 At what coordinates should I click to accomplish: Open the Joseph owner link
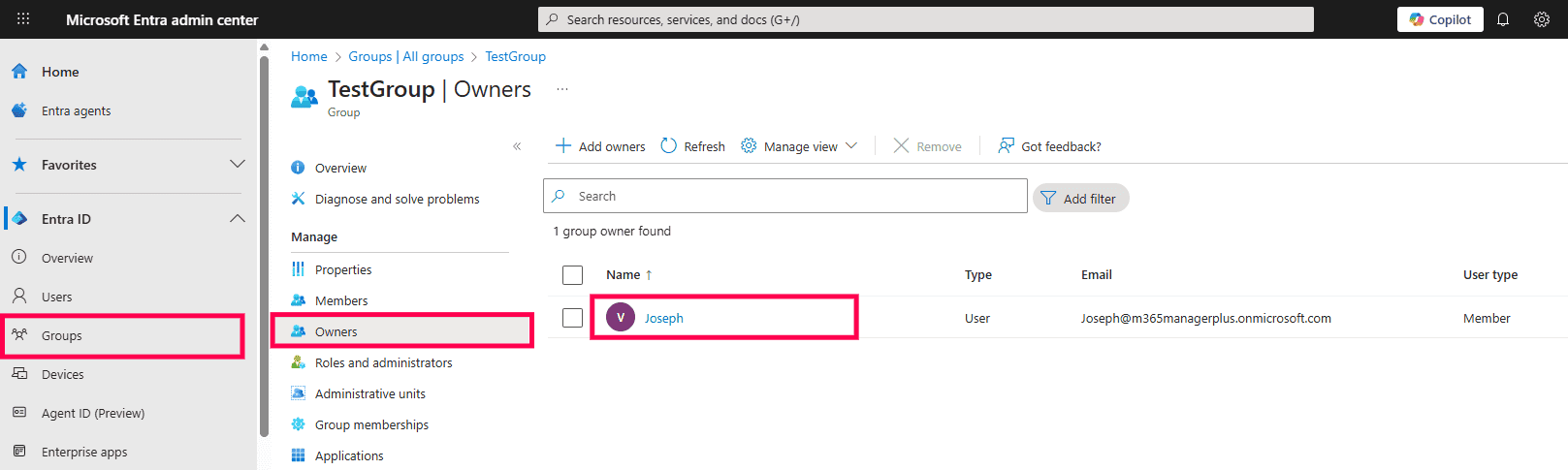pos(664,318)
